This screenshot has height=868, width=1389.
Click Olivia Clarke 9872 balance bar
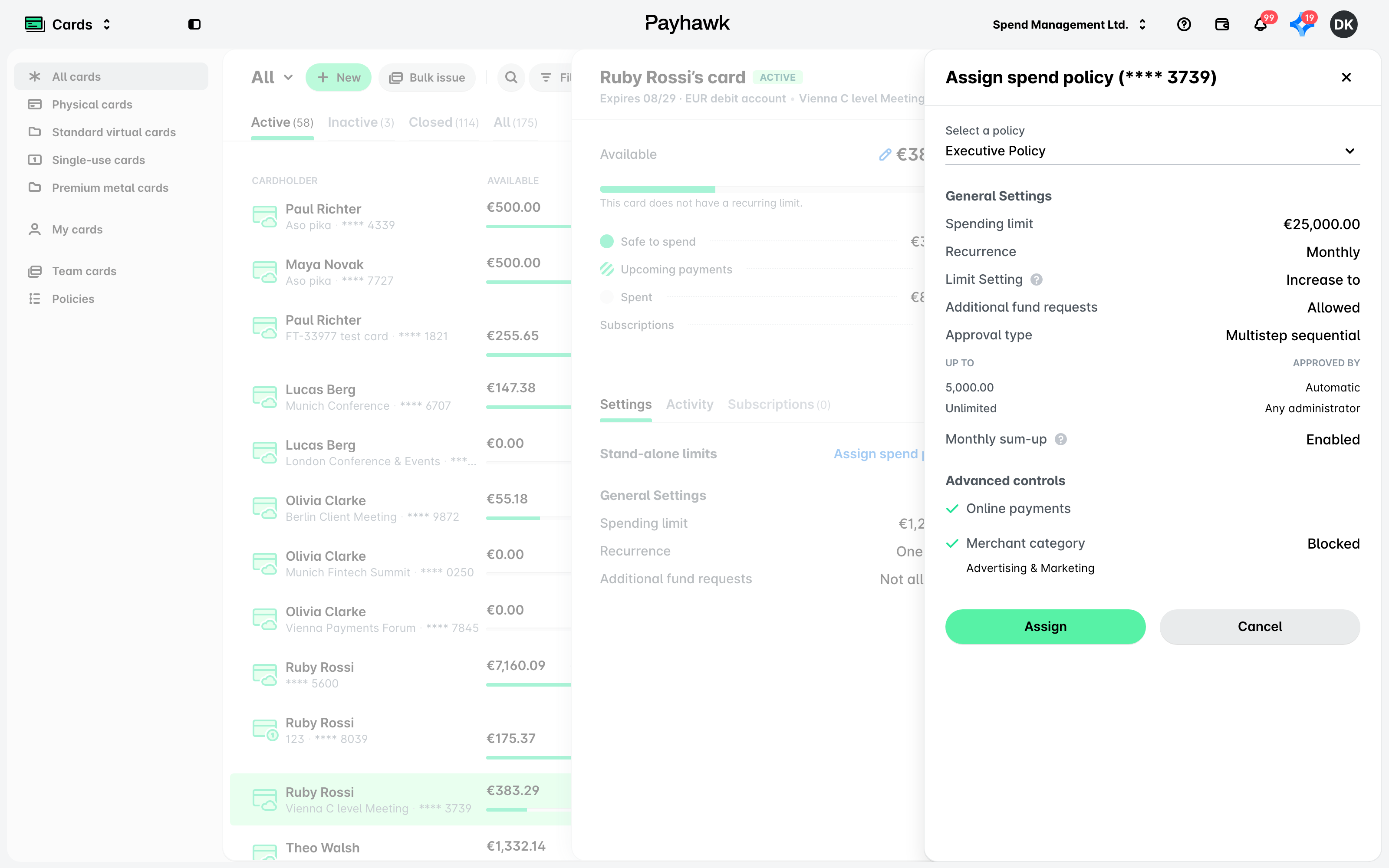click(x=529, y=518)
